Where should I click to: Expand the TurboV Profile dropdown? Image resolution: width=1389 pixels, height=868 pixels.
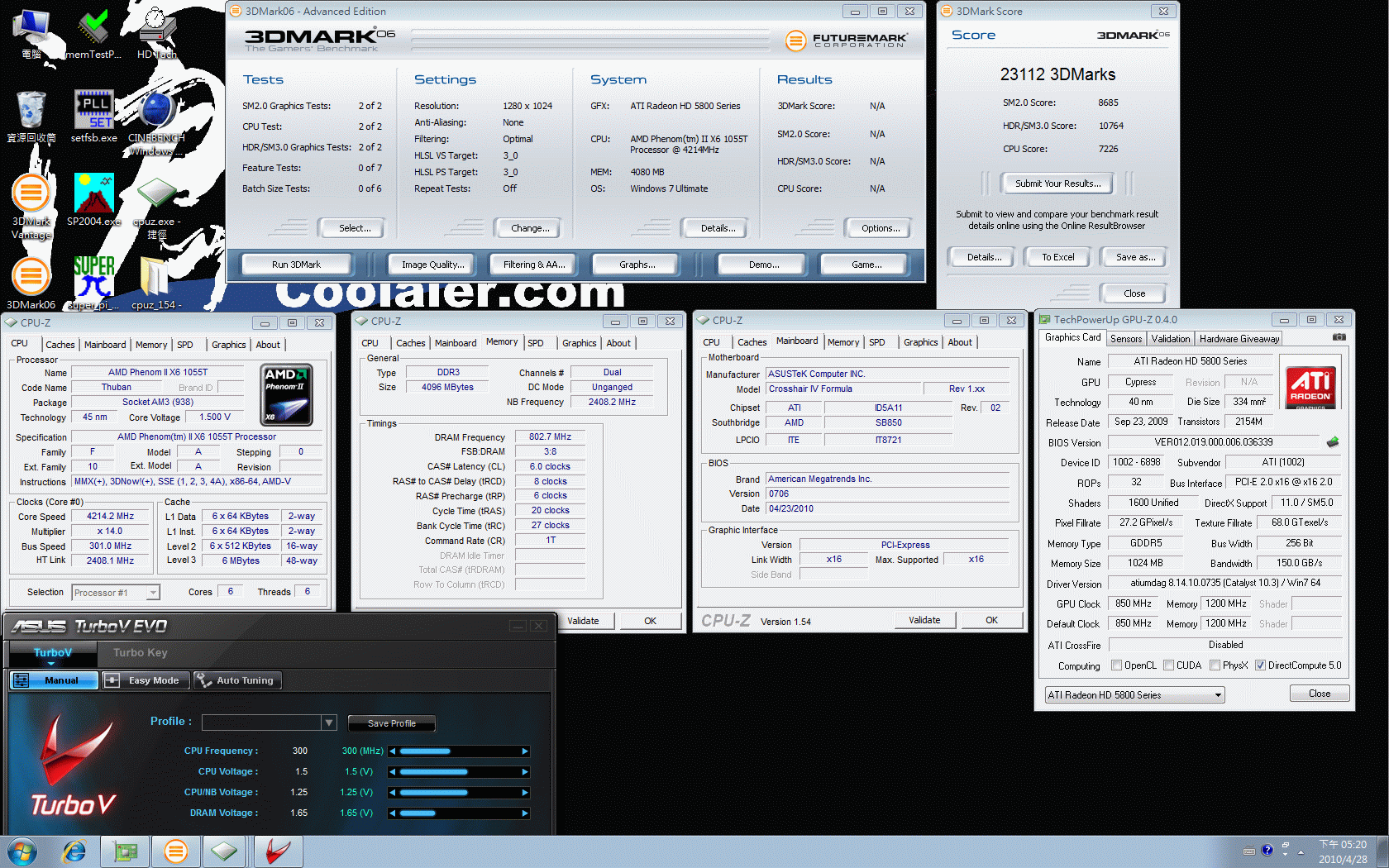coord(328,723)
